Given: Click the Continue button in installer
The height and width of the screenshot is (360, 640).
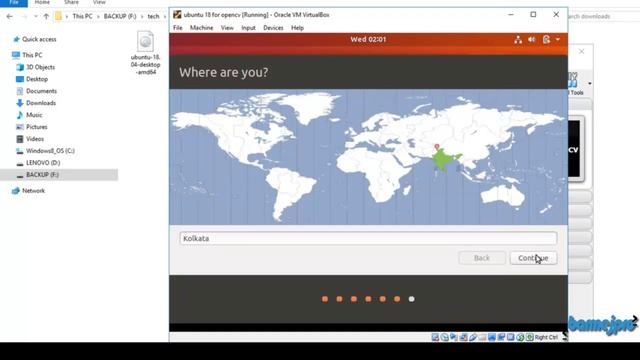Looking at the screenshot, I should [533, 258].
